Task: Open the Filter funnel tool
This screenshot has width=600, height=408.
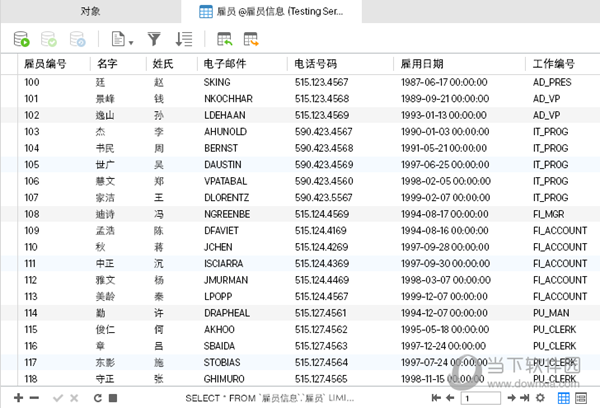Action: point(154,39)
